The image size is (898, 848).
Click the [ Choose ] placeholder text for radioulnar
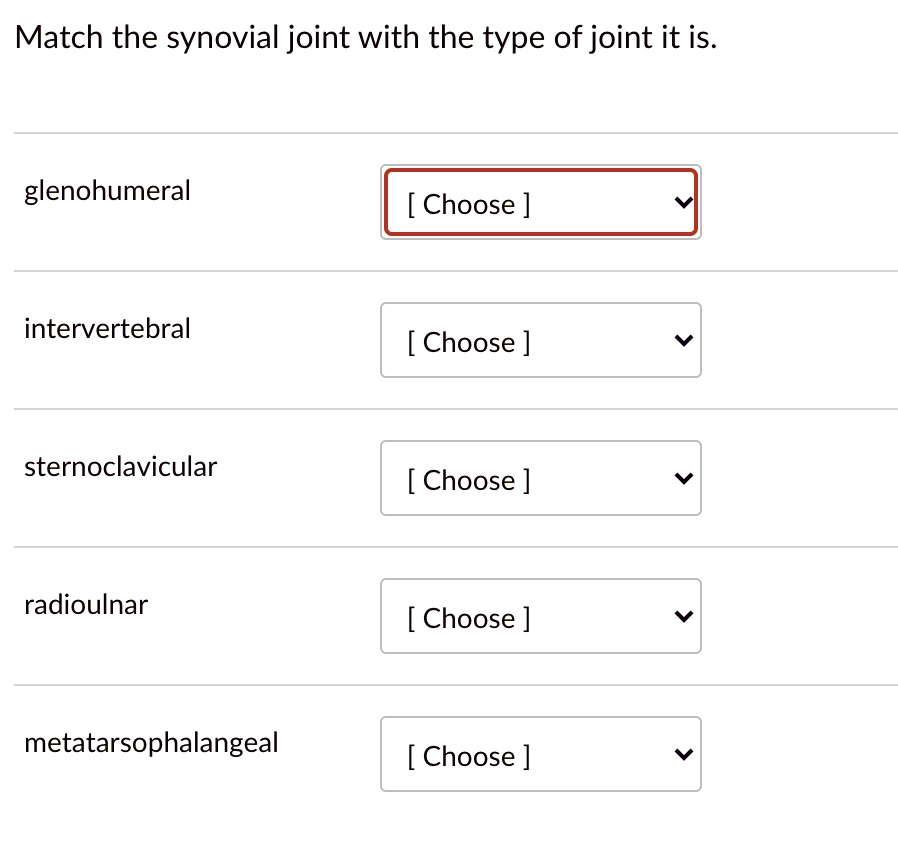coord(467,618)
